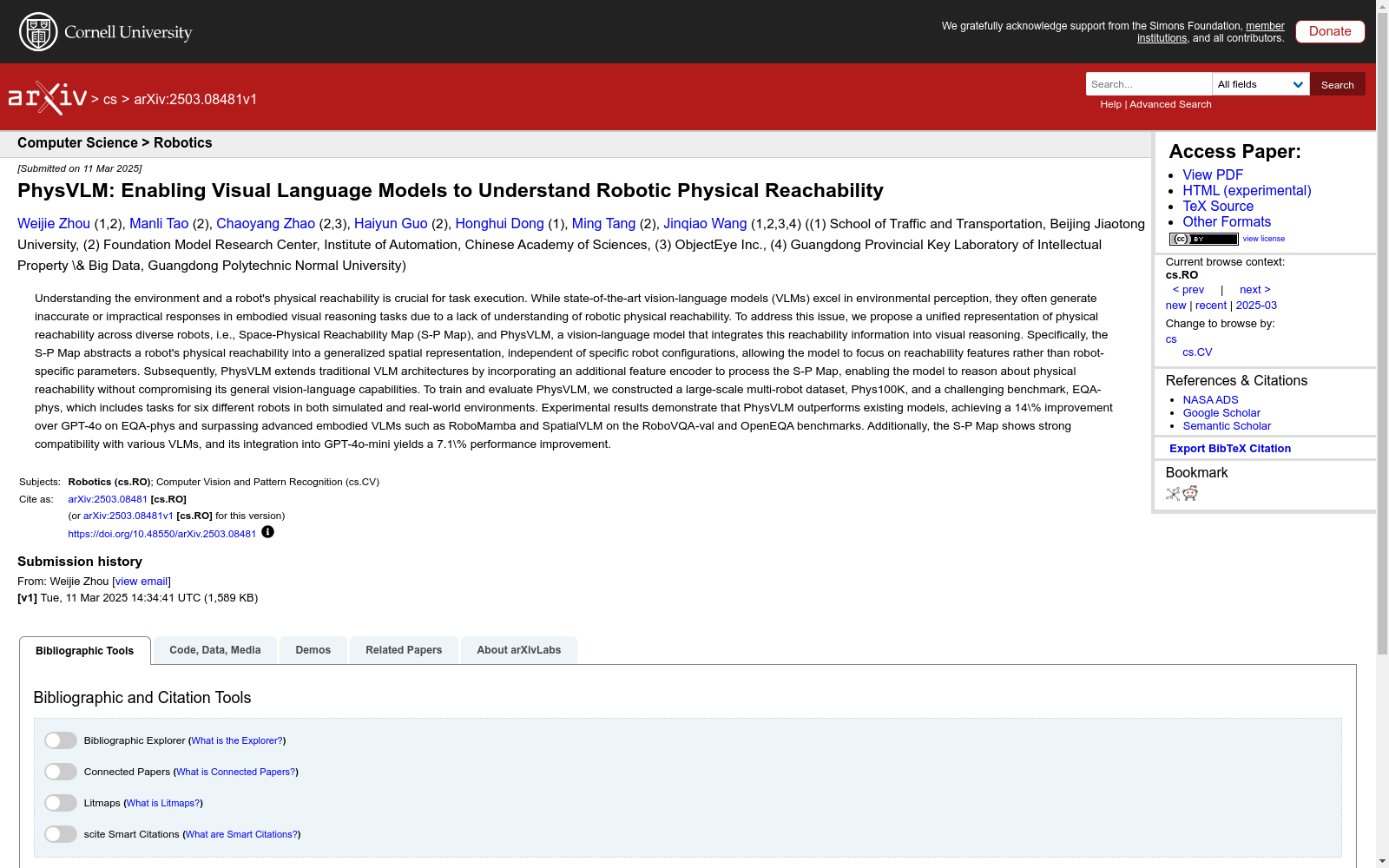
Task: Click arXiv:2503.08481v1 breadcrumb text in header
Action: [195, 100]
